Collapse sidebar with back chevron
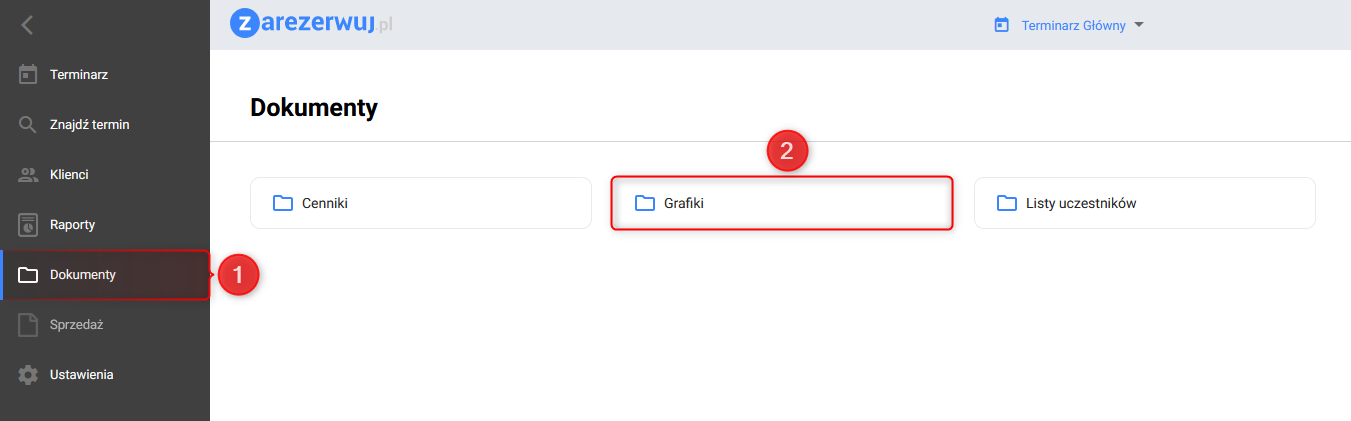Image resolution: width=1351 pixels, height=421 pixels. (x=27, y=25)
